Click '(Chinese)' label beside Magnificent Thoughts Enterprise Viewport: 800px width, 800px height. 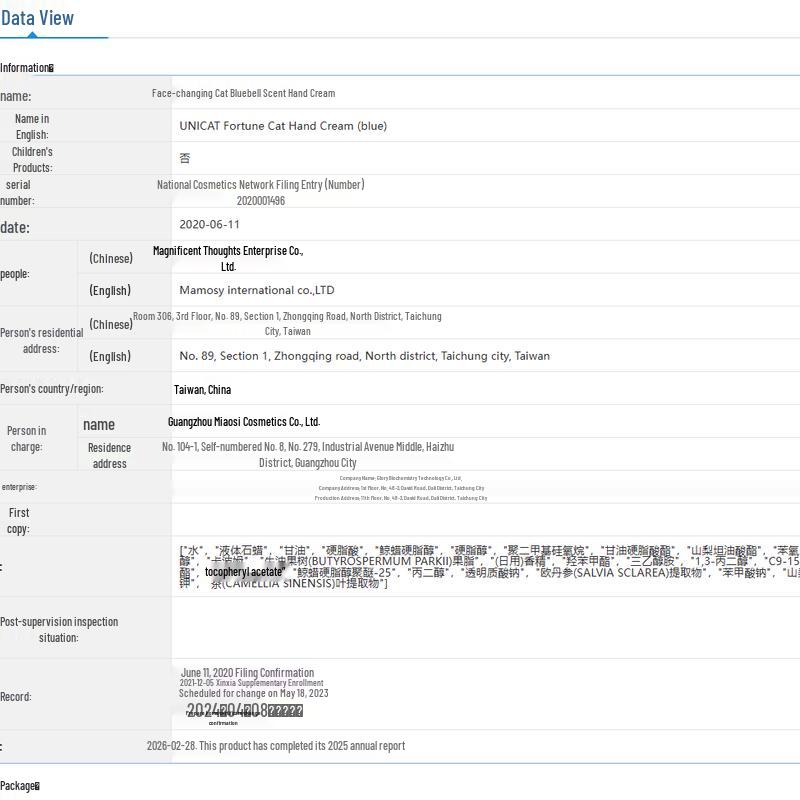(111, 259)
